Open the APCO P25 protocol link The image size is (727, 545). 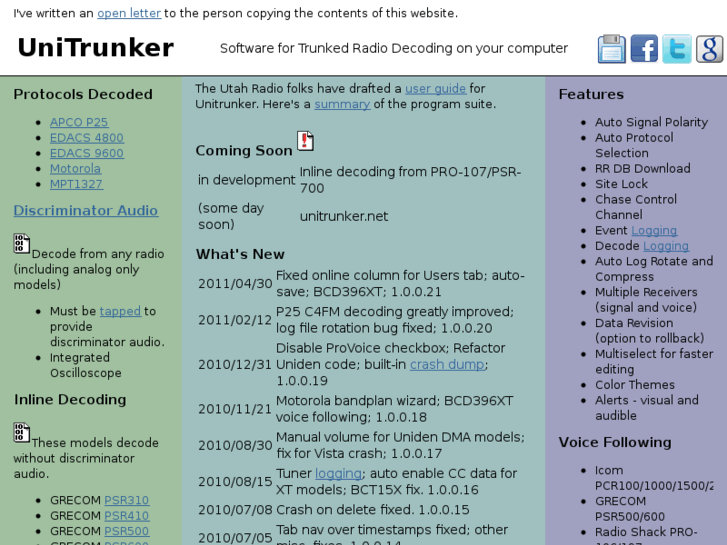79,122
